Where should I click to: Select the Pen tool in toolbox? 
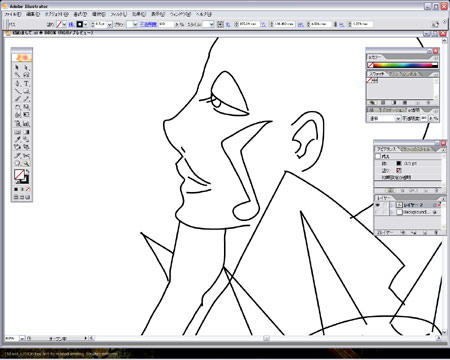[x=18, y=83]
